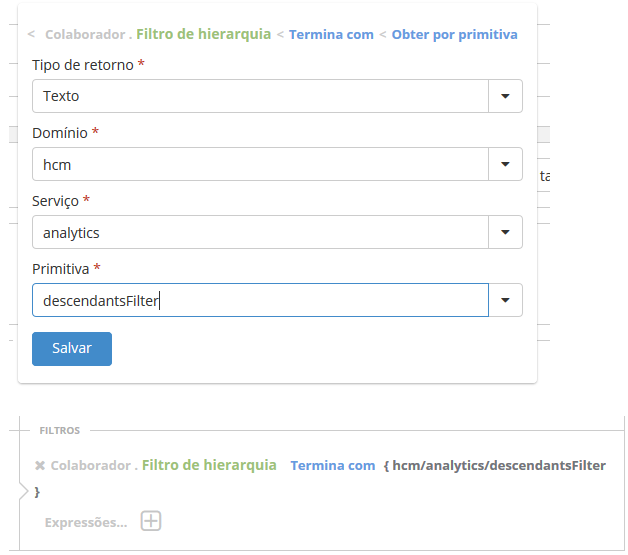Screen dimensions: 628x555
Task: Focus the Domínio field showing hcm
Action: 260,164
